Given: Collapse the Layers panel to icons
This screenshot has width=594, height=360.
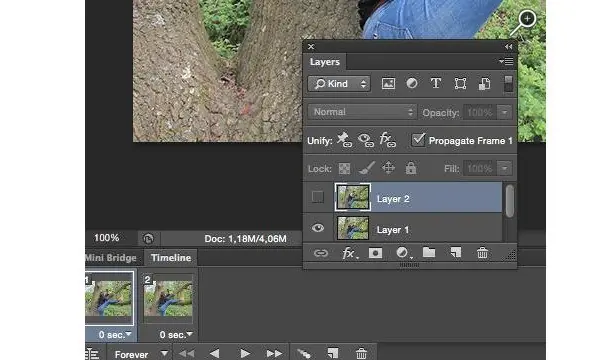Looking at the screenshot, I should (x=508, y=47).
